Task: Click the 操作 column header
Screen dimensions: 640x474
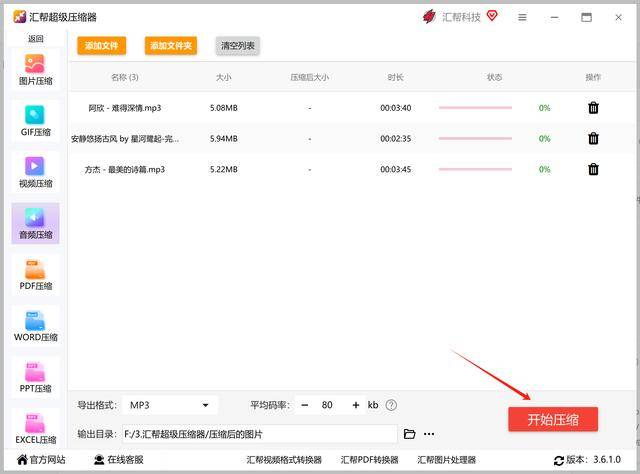Action: (x=593, y=77)
